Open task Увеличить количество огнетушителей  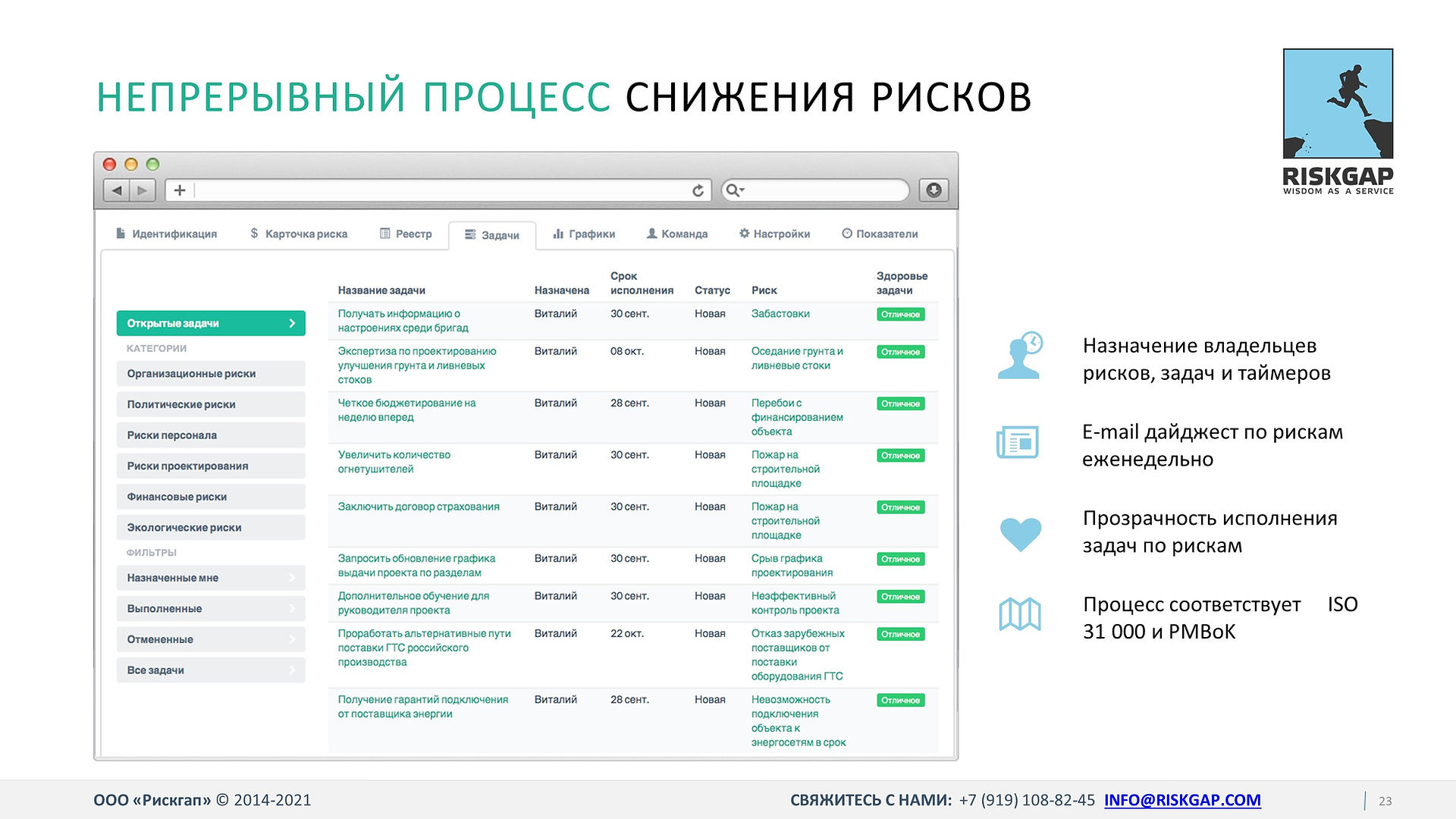coord(394,462)
